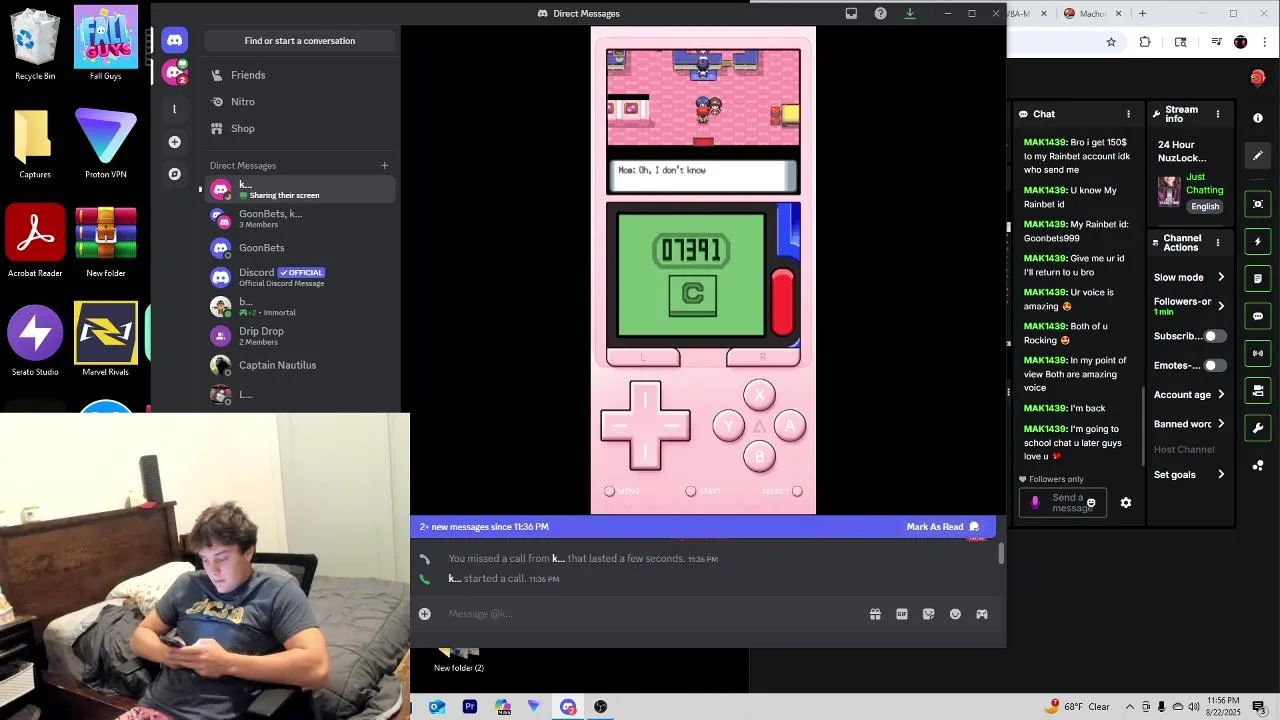Open chat settings gear in Twitch chat
Screen dimensions: 1280x720
click(x=1126, y=503)
